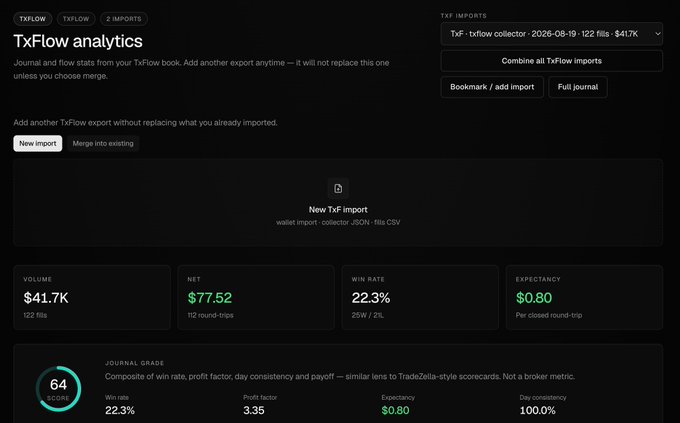680x423 pixels.
Task: Click the 2 IMPORTS pill badge
Action: [124, 19]
